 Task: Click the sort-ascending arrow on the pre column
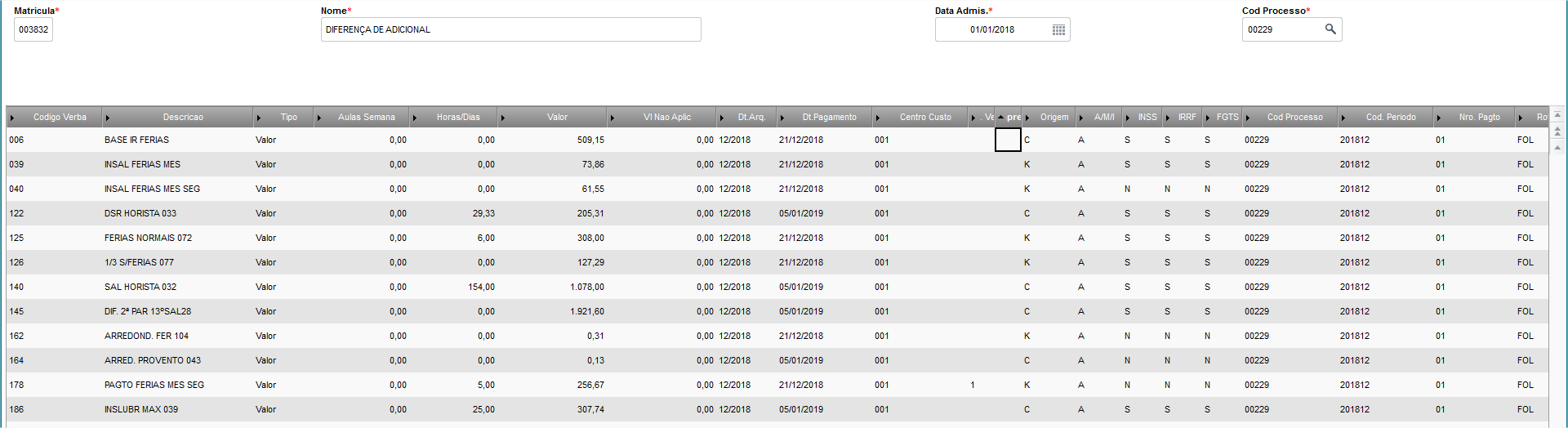pos(1000,117)
